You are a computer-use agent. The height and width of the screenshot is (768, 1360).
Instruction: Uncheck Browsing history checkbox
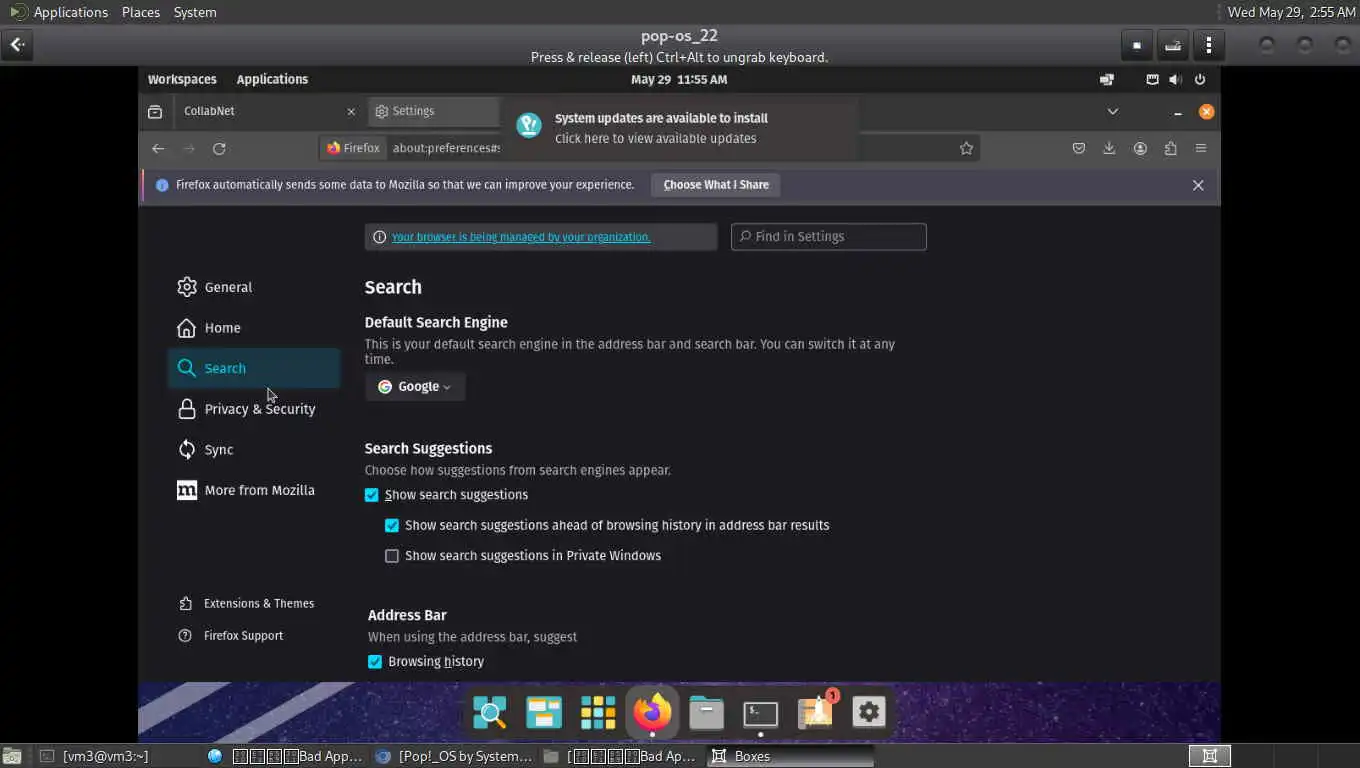[375, 662]
